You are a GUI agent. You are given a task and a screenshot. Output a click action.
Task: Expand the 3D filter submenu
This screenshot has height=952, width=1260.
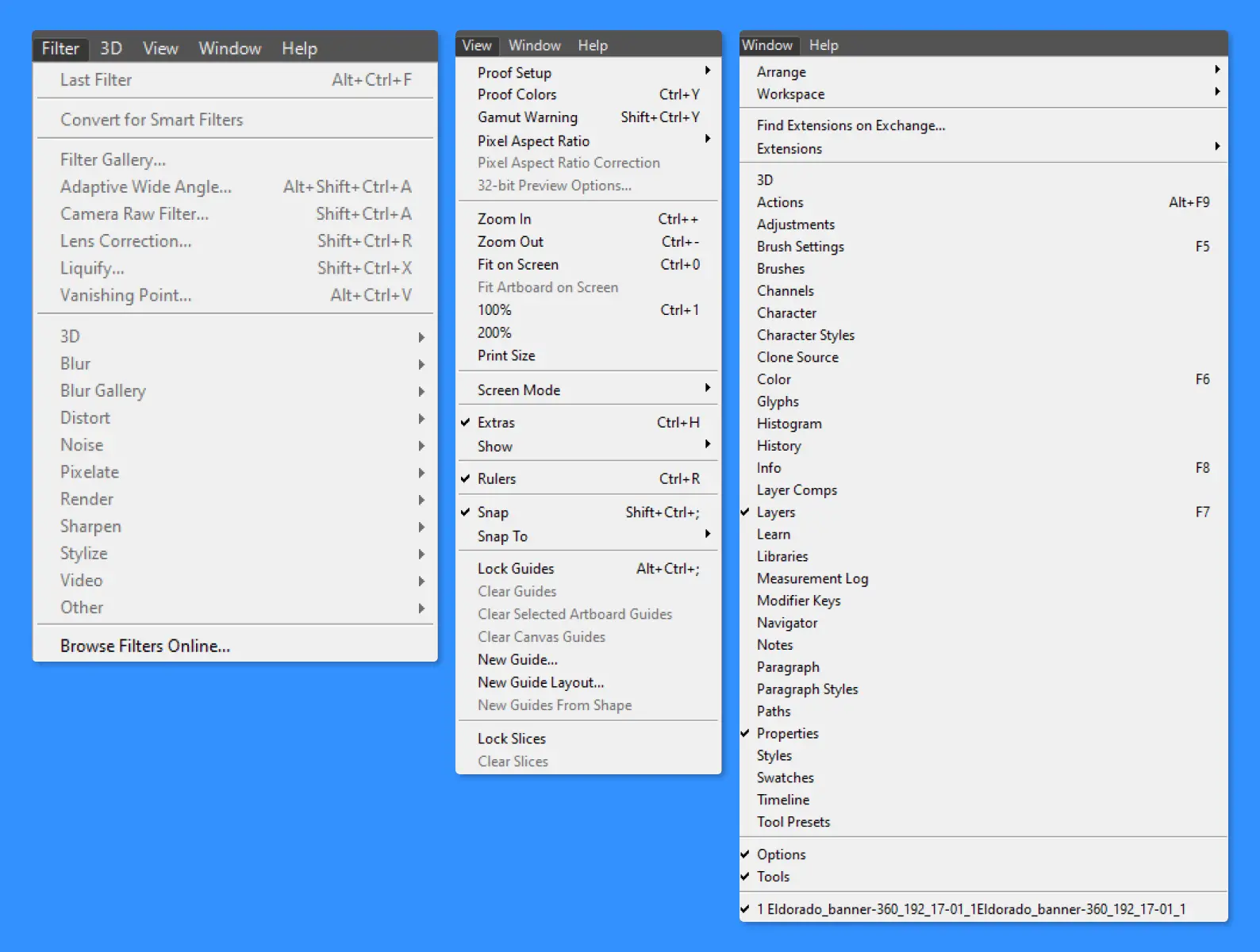click(x=235, y=336)
